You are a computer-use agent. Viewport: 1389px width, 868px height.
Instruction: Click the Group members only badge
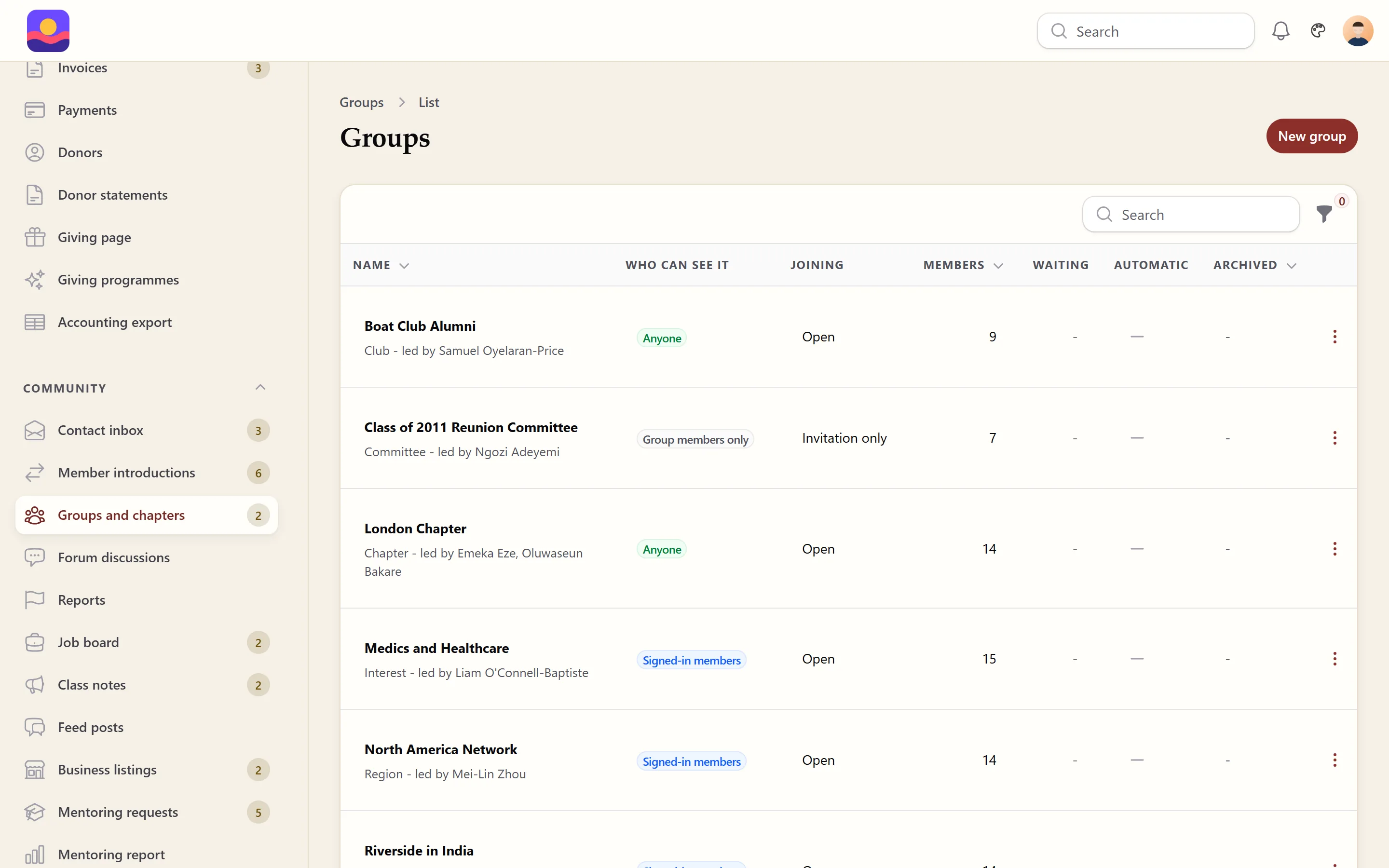tap(695, 439)
